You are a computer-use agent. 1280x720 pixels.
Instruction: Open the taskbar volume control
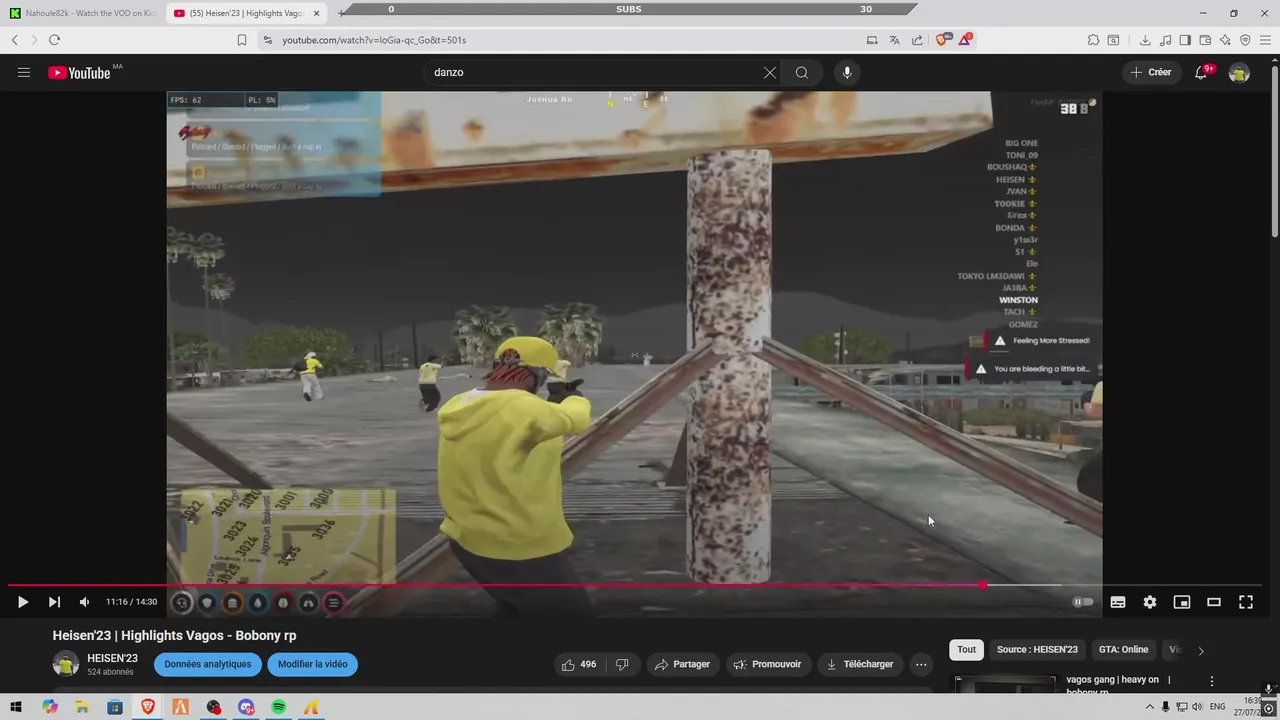(x=1197, y=707)
